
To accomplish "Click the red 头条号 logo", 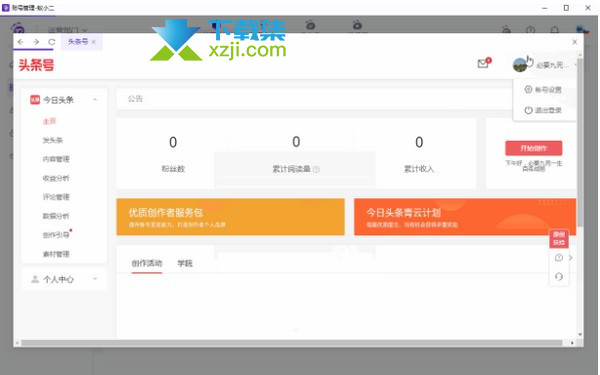I will click(x=36, y=65).
